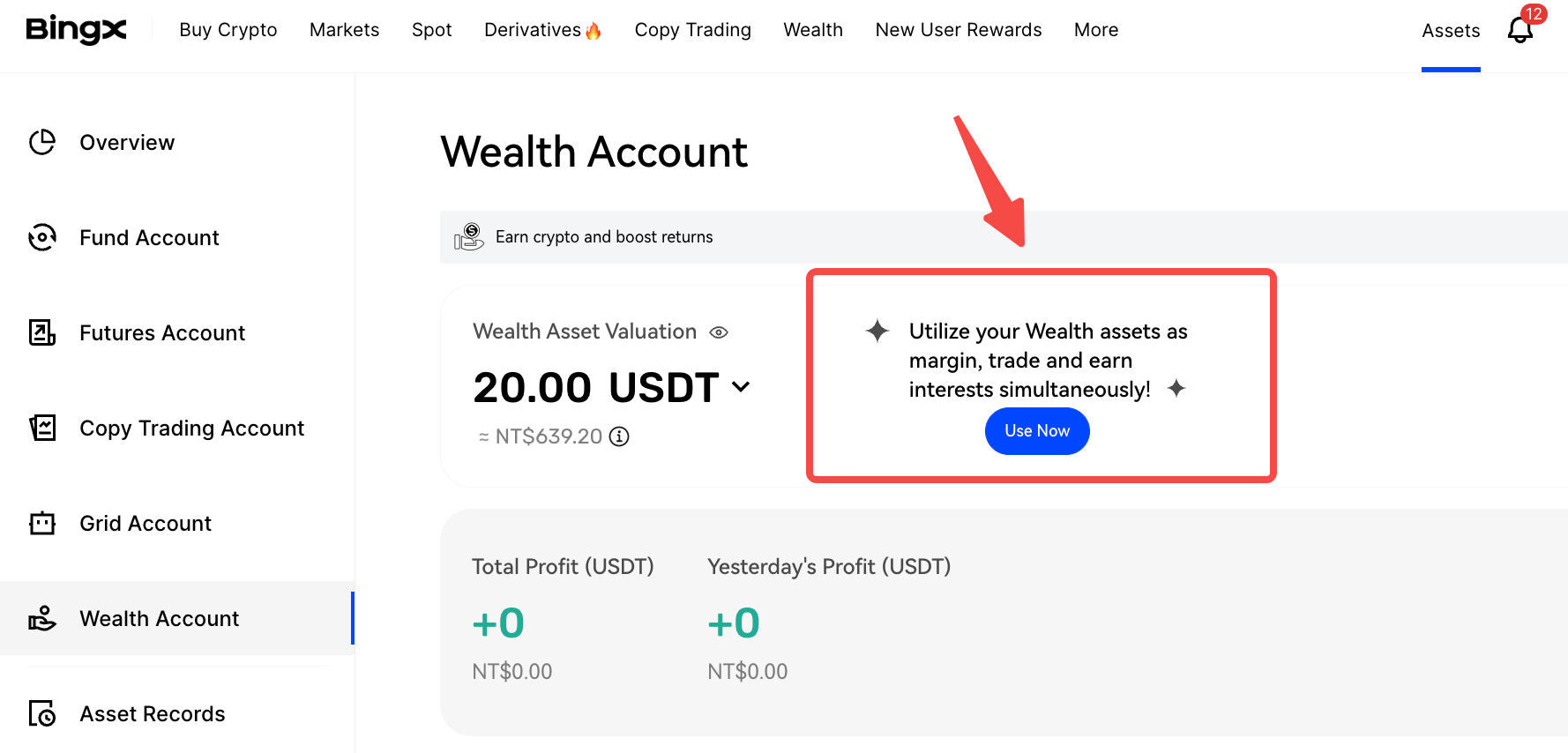Open New User Rewards link
Viewport: 1568px width, 753px height.
pyautogui.click(x=959, y=30)
